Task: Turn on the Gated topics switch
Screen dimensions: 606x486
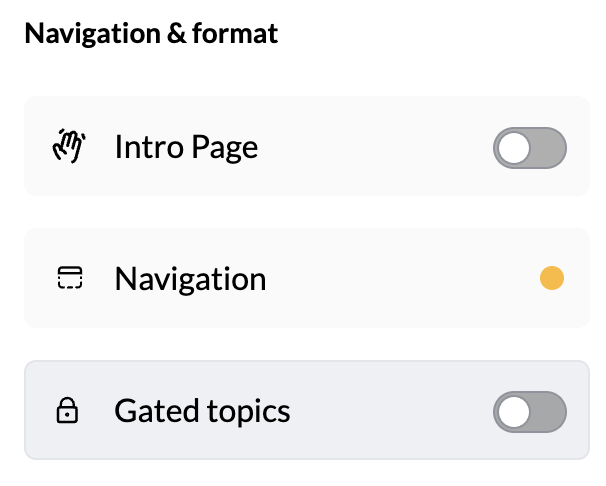Action: point(529,411)
